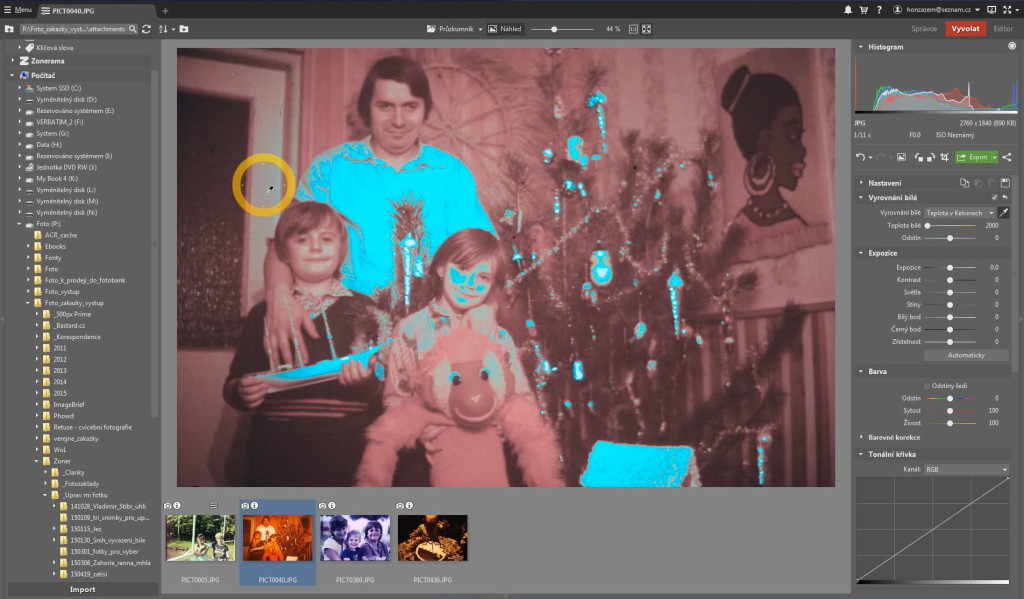Open the Foto_zakazky_vystup folder

[x=74, y=303]
